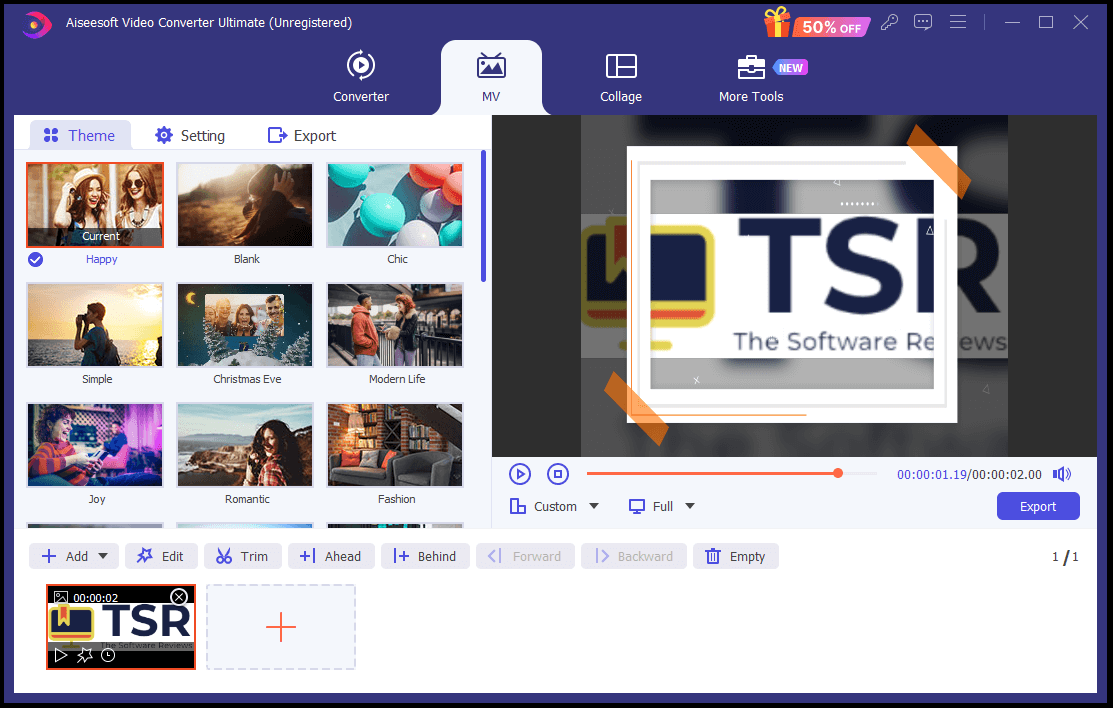Open the More Tools tab

[751, 77]
